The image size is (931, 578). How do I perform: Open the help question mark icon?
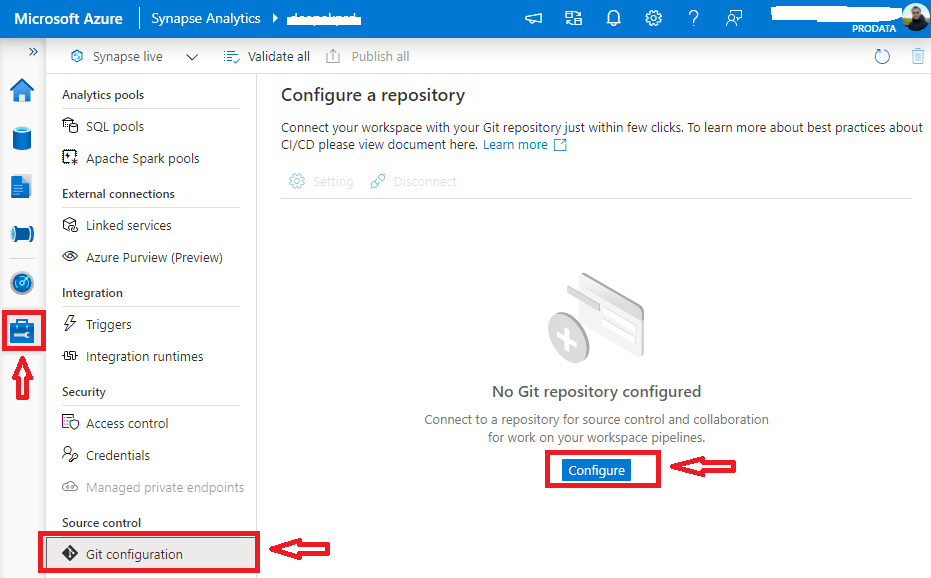pyautogui.click(x=693, y=17)
